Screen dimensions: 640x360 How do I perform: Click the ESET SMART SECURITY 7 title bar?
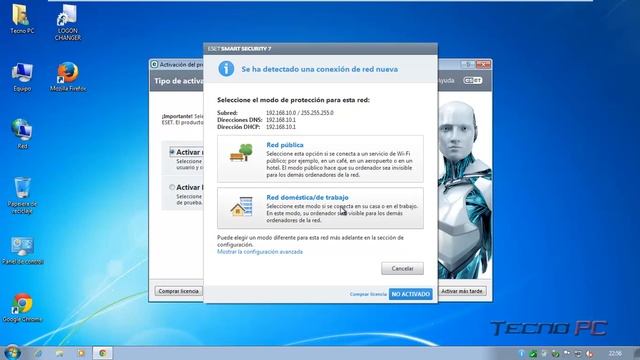320,49
